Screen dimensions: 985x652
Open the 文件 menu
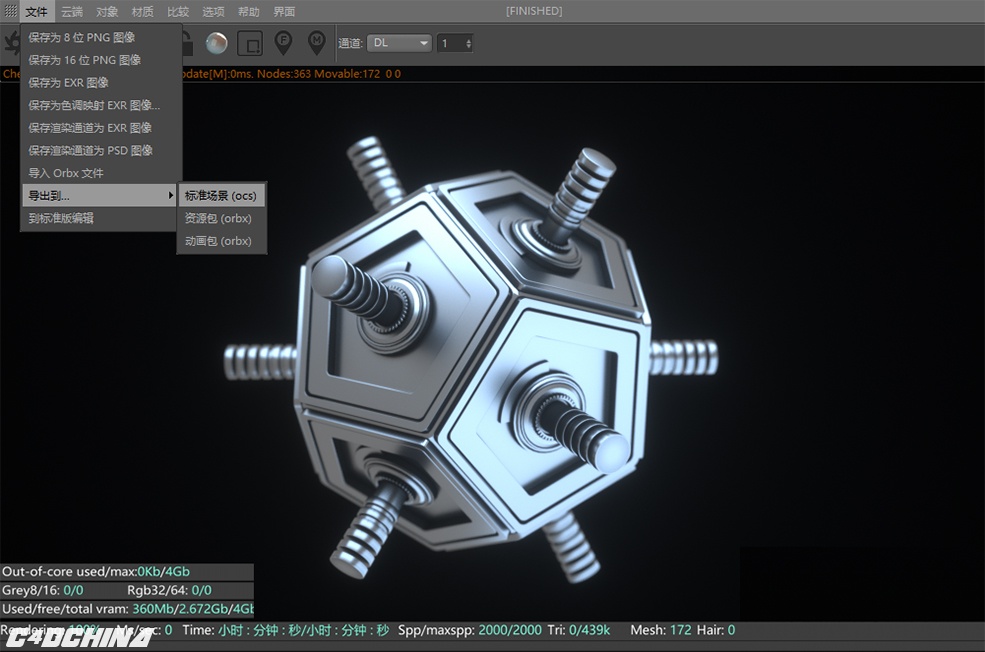(x=36, y=11)
